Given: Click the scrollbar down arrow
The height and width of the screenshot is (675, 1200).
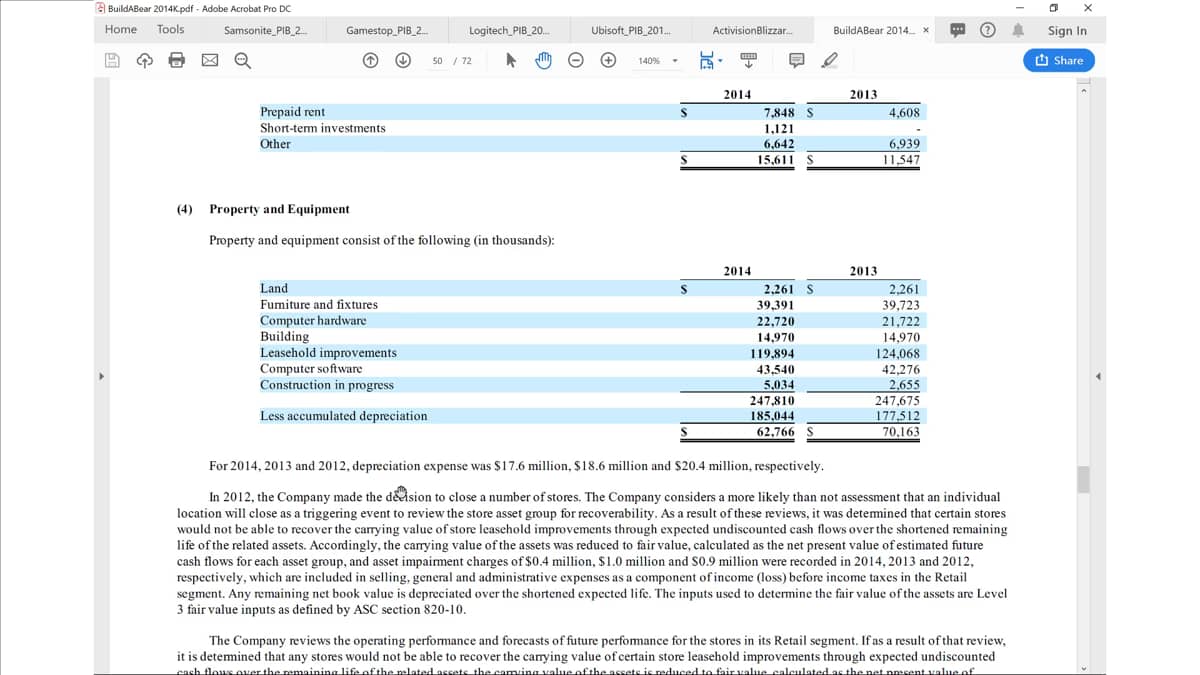Looking at the screenshot, I should click(x=1083, y=667).
